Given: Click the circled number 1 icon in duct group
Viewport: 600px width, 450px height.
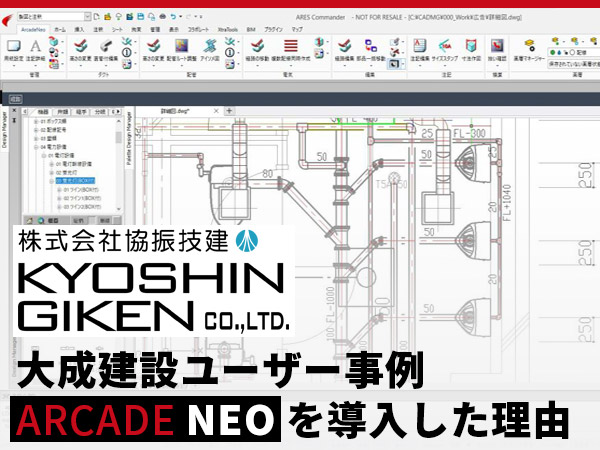Looking at the screenshot, I should click(127, 52).
